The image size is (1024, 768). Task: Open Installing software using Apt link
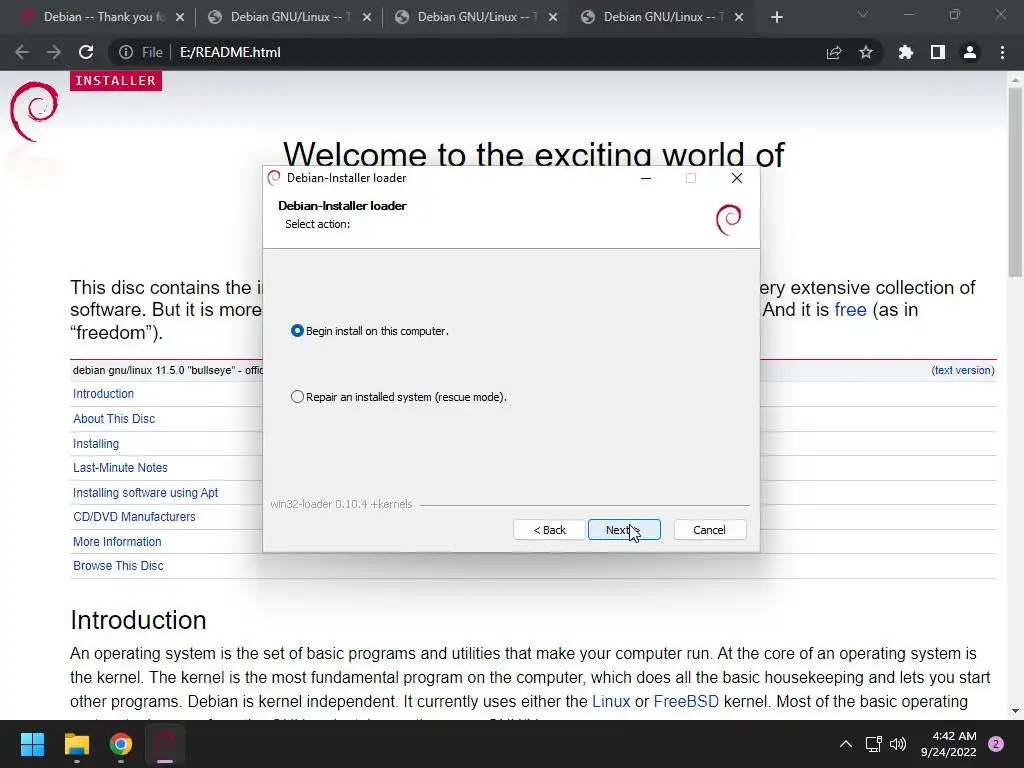pos(145,492)
